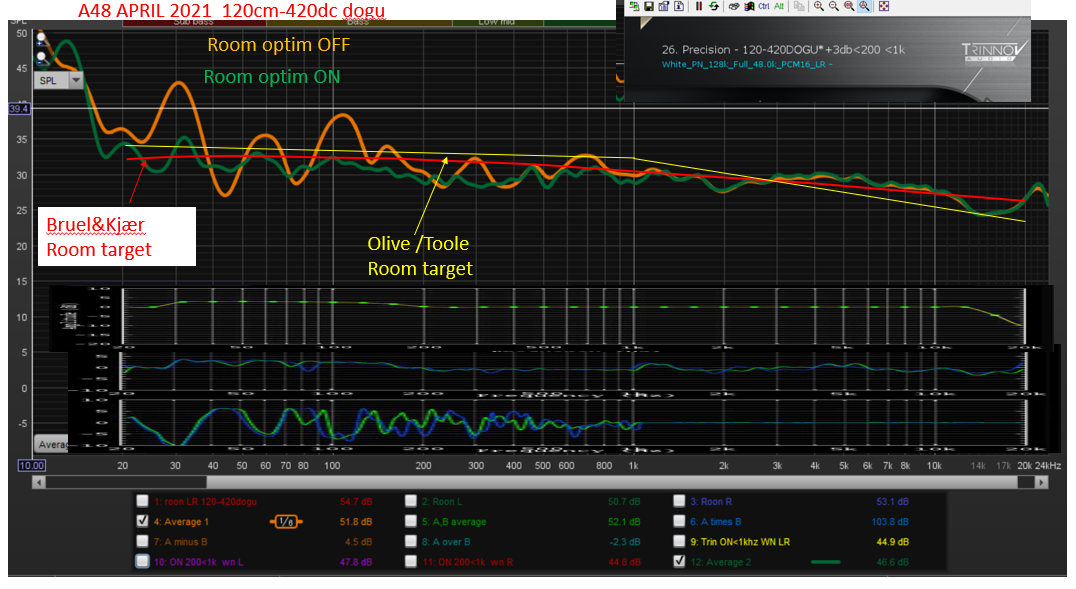Click the green refresh arrows icon
Image resolution: width=1076 pixels, height=589 pixels.
pyautogui.click(x=714, y=6)
